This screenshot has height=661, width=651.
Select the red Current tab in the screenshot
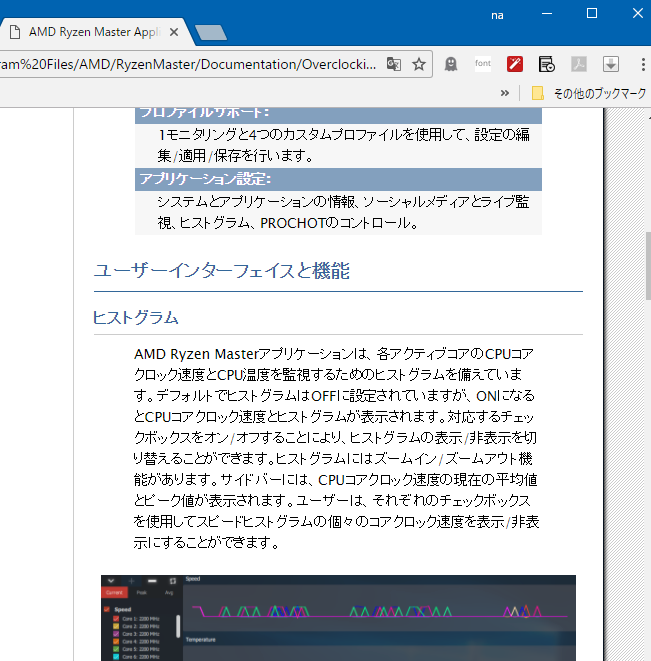[114, 592]
